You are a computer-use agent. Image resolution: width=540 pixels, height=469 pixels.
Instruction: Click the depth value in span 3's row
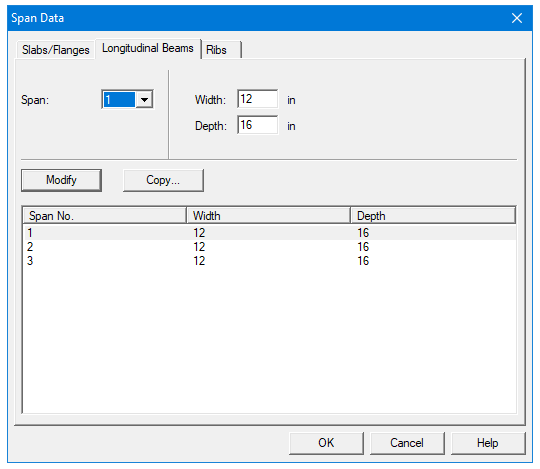click(x=363, y=261)
